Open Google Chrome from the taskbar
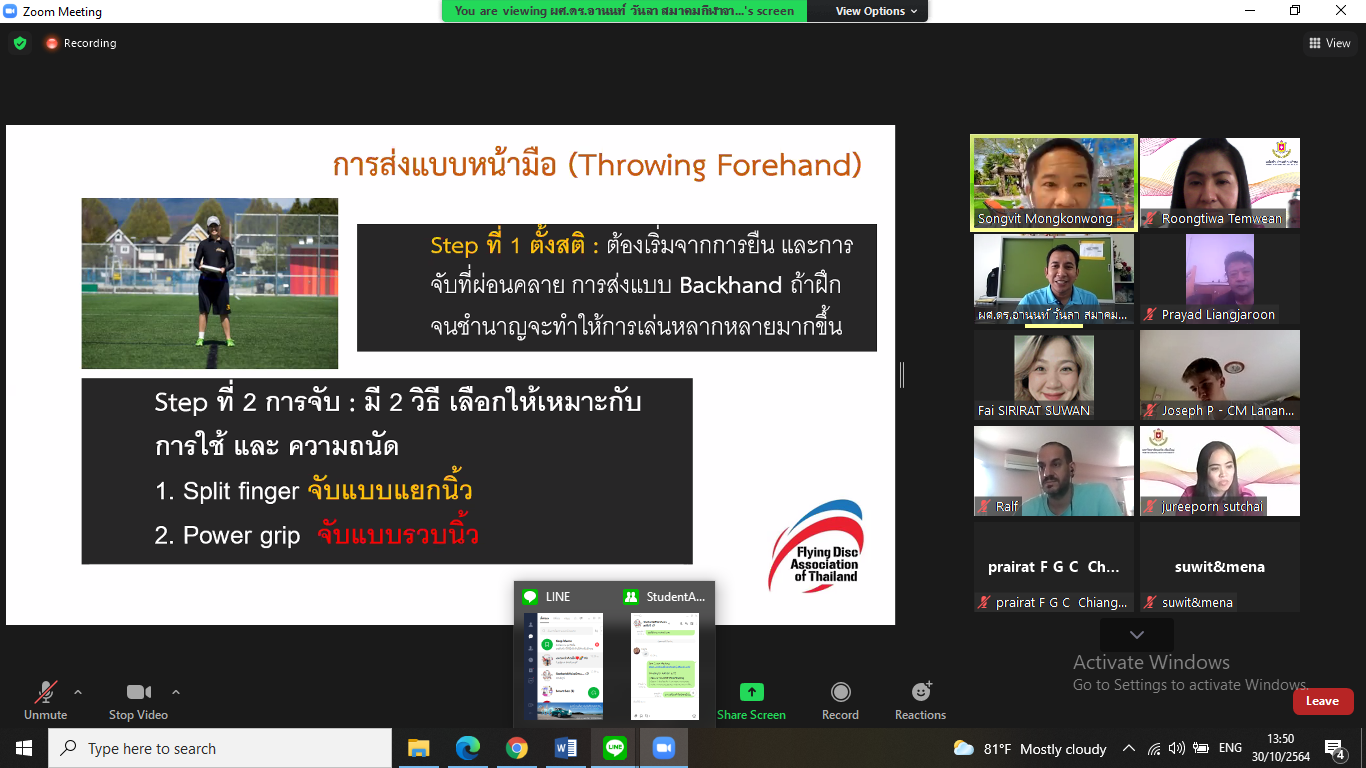The width and height of the screenshot is (1366, 768). pyautogui.click(x=516, y=748)
